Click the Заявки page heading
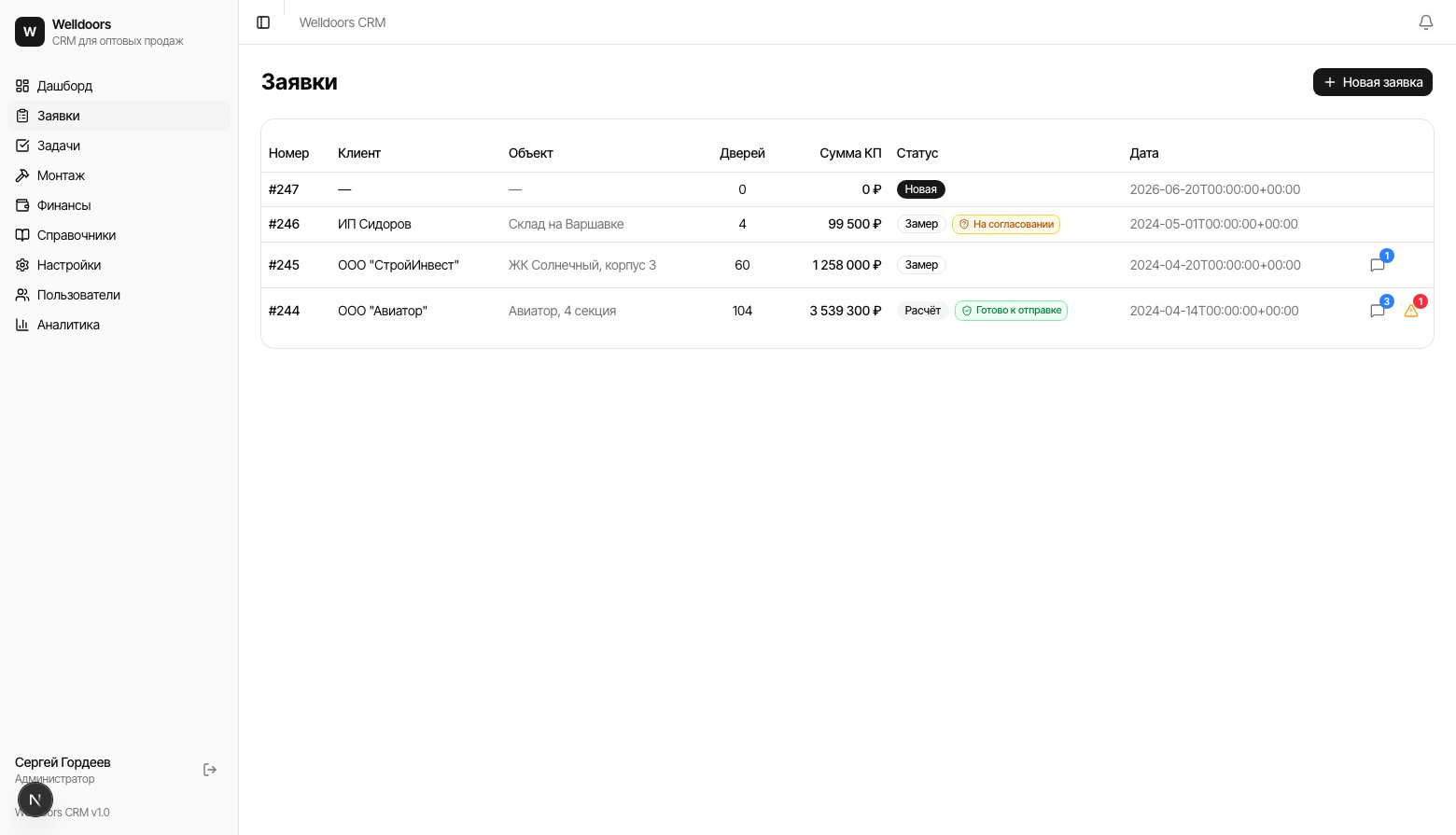The image size is (1456, 835). pyautogui.click(x=300, y=82)
